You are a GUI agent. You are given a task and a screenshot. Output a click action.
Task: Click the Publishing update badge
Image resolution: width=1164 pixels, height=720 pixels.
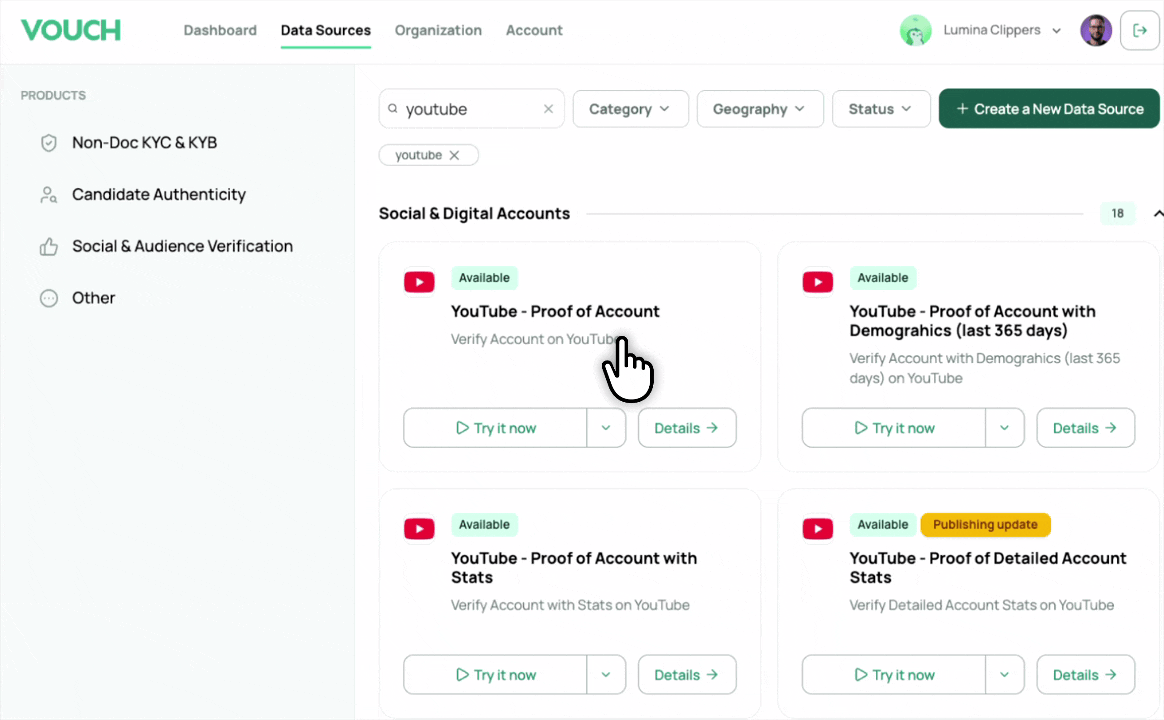(x=985, y=525)
